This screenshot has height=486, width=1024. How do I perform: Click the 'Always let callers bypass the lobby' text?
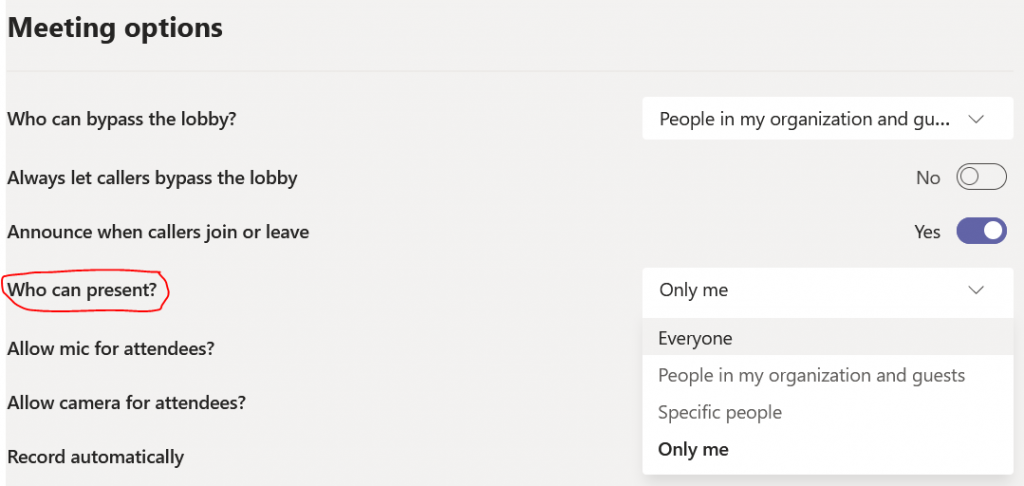tap(152, 178)
